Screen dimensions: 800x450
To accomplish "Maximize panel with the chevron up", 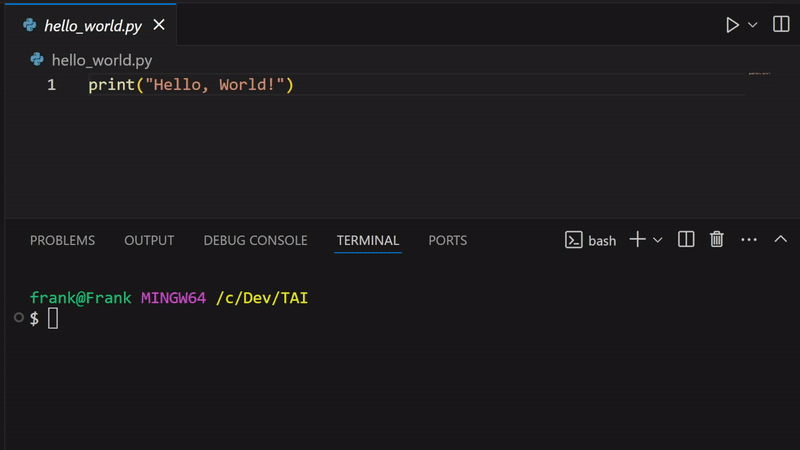I will (x=781, y=239).
